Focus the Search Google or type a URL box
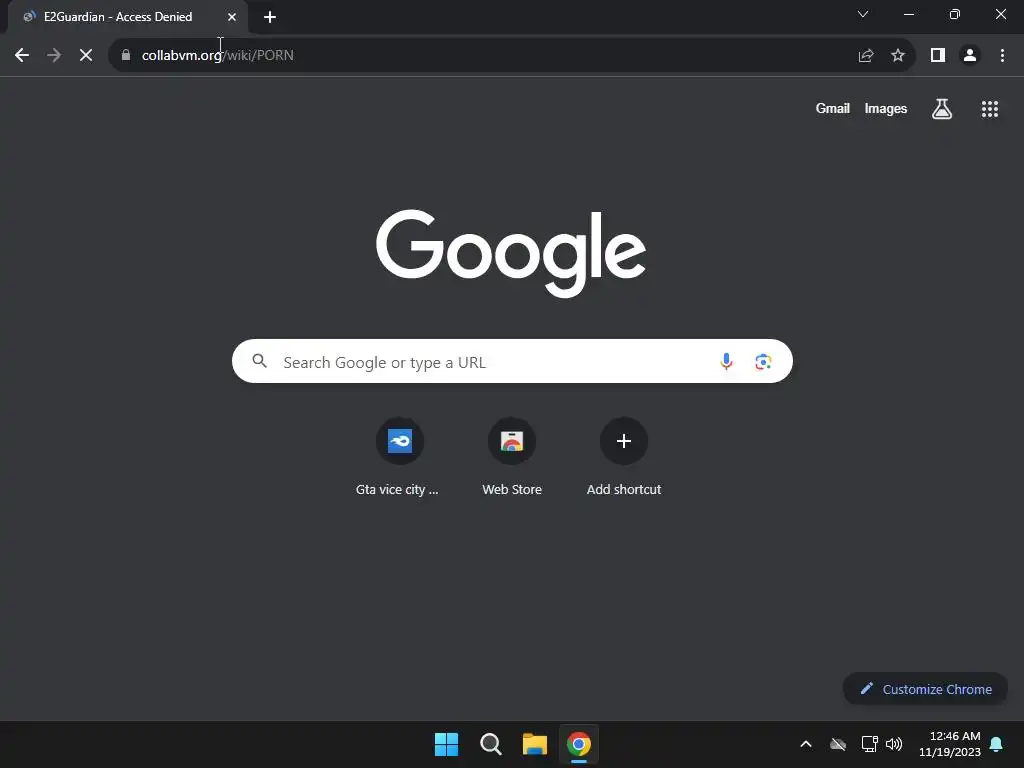This screenshot has height=768, width=1024. [512, 361]
